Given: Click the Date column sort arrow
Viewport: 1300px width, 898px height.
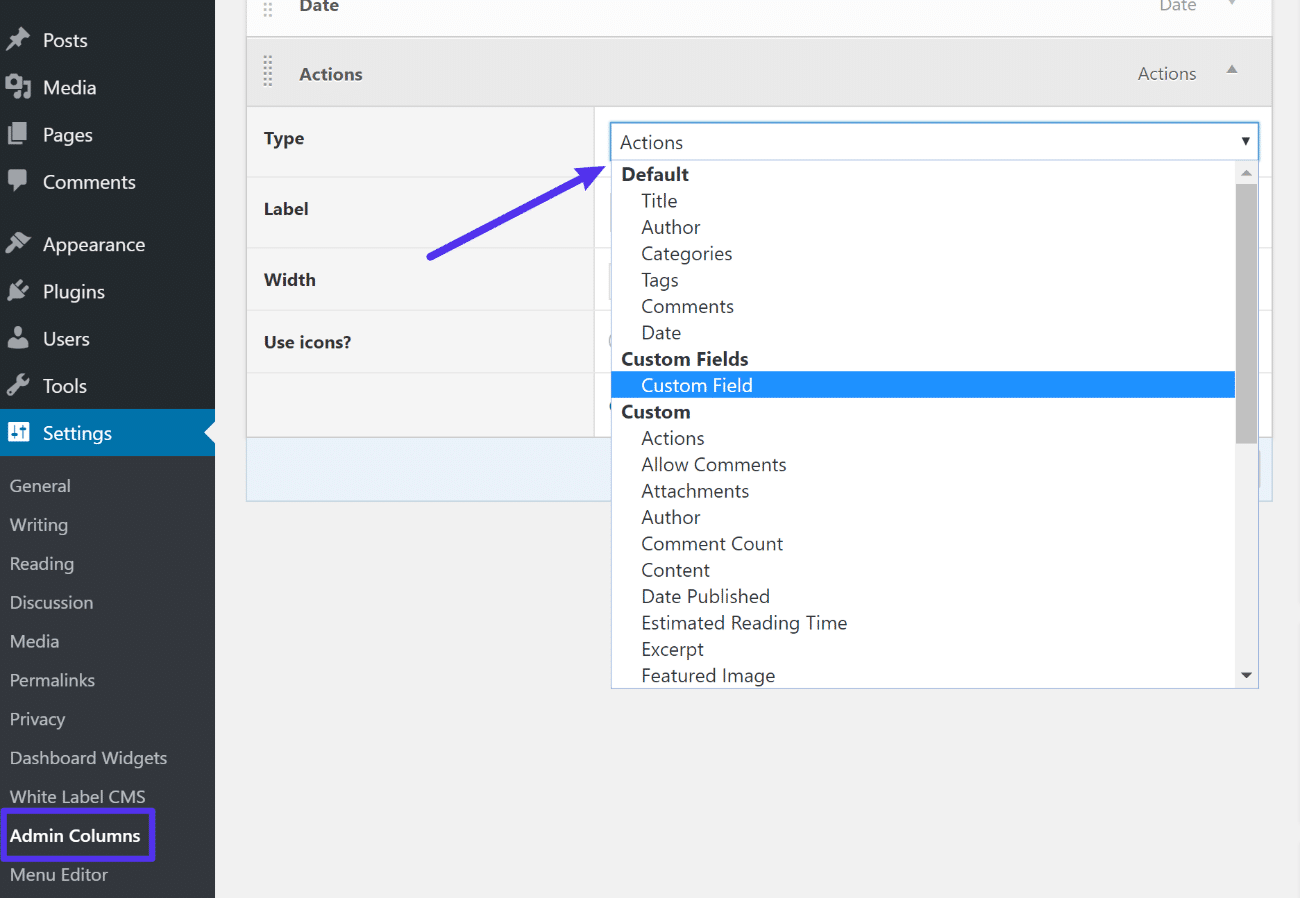Looking at the screenshot, I should pyautogui.click(x=1232, y=6).
